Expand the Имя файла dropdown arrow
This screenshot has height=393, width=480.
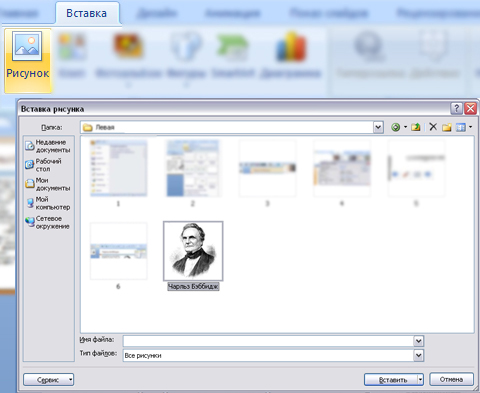pos(419,341)
